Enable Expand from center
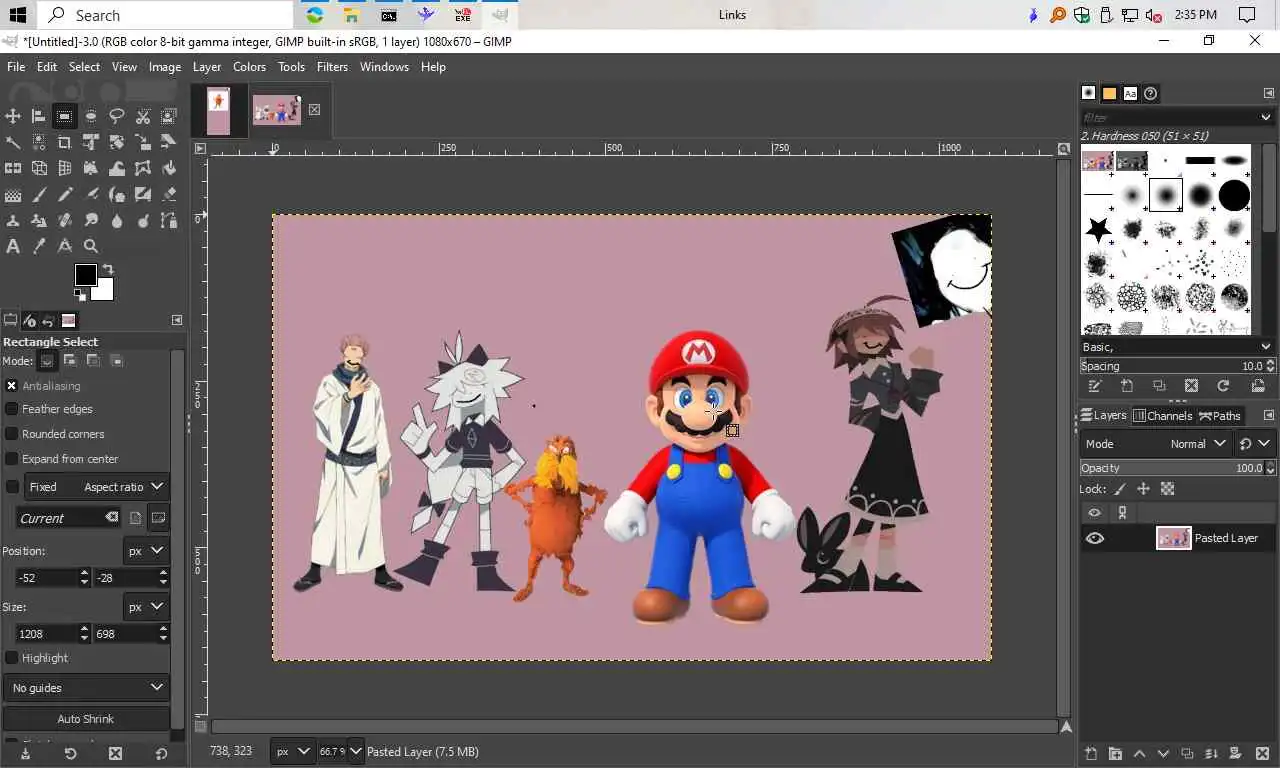1280x768 pixels. pyautogui.click(x=12, y=459)
